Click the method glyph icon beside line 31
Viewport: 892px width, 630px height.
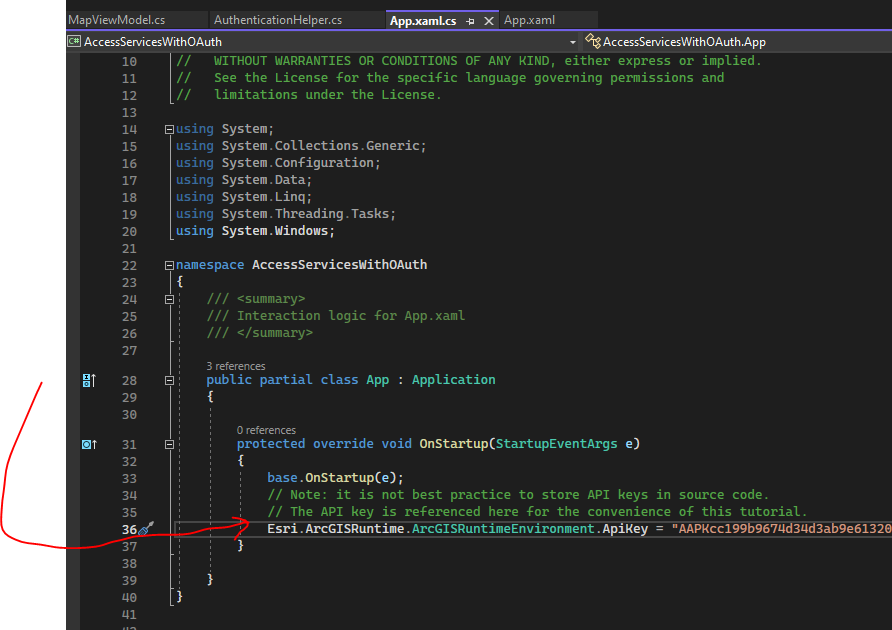[x=88, y=443]
